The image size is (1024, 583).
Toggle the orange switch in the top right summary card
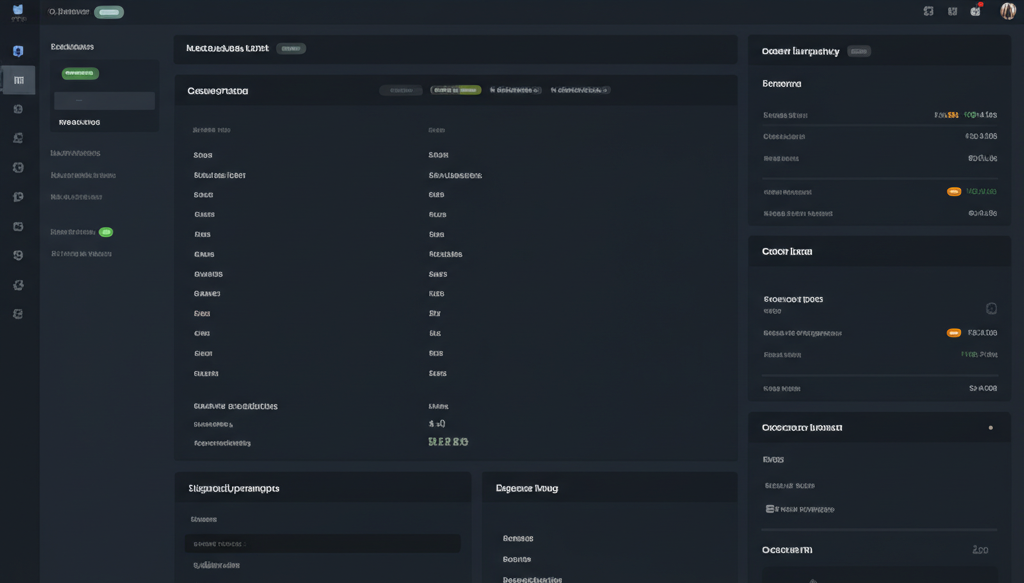tap(954, 191)
